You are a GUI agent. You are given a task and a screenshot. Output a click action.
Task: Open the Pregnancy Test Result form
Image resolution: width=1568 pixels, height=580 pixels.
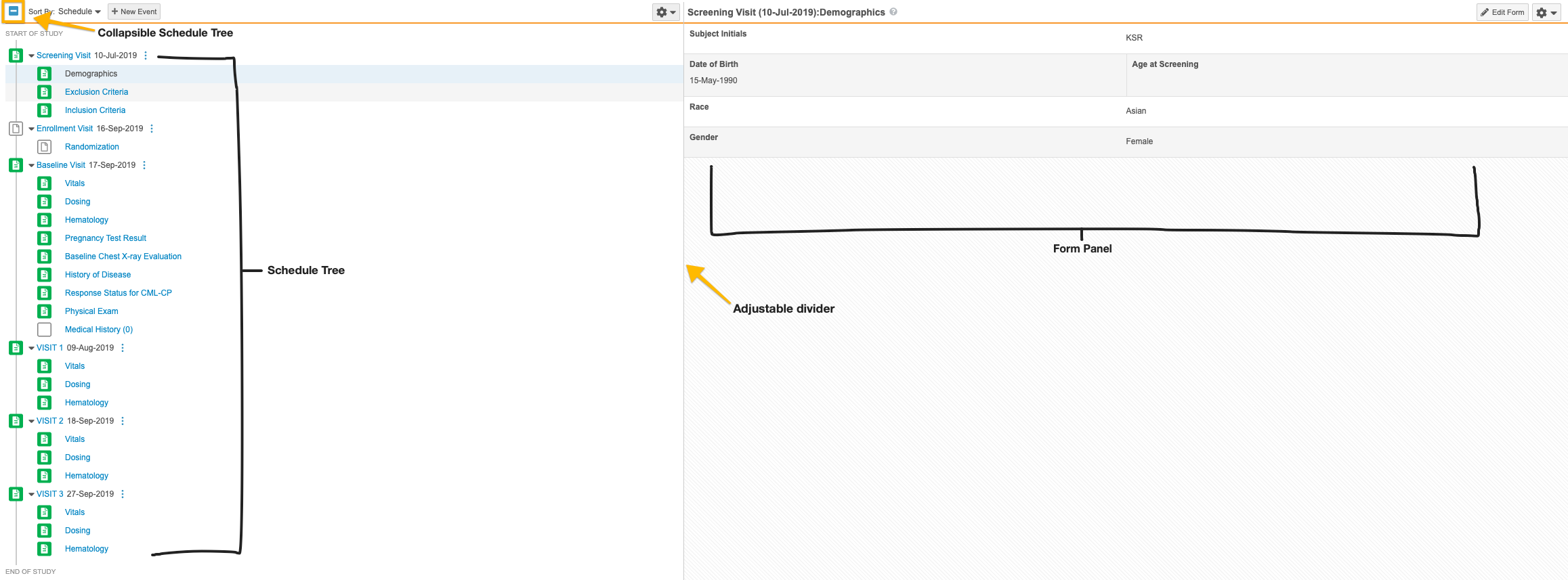(x=105, y=238)
